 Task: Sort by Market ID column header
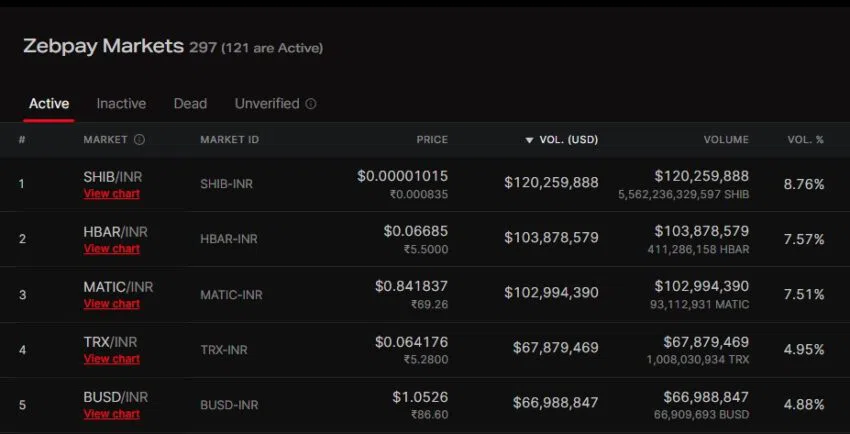pos(229,140)
